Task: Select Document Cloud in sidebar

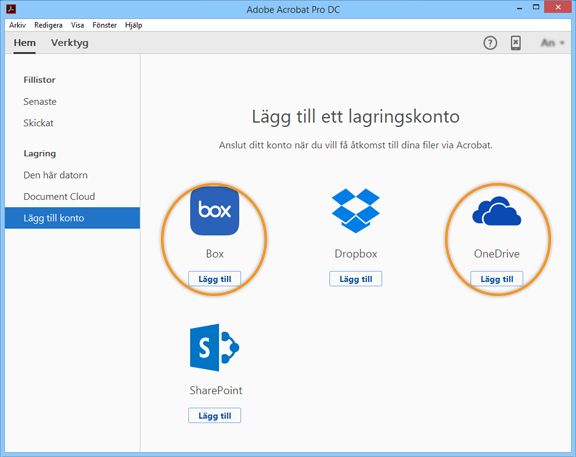Action: tap(59, 197)
